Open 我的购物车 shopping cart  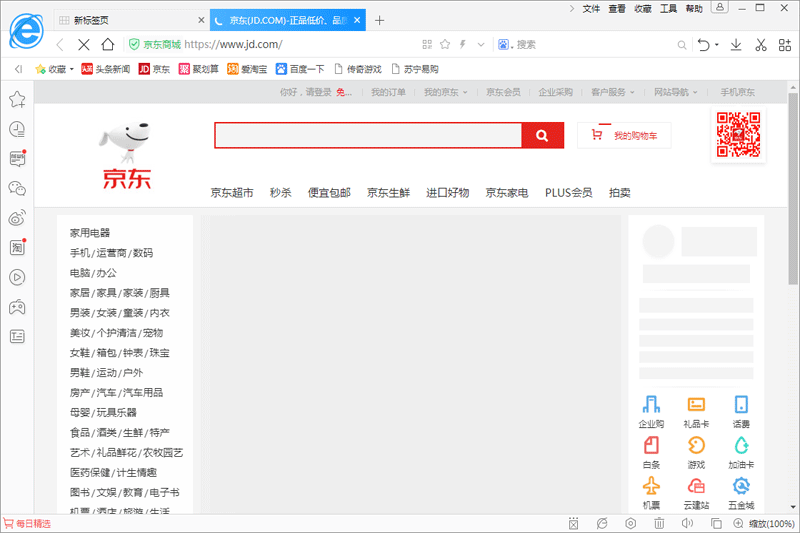coord(624,135)
